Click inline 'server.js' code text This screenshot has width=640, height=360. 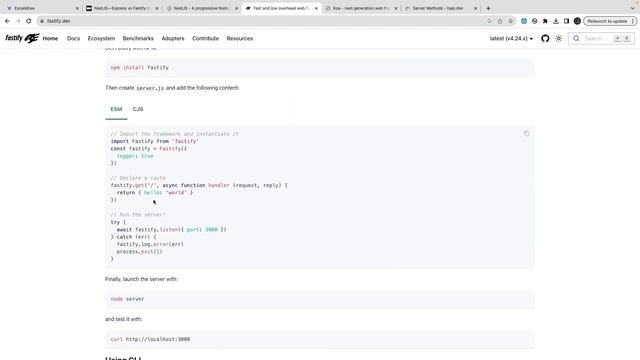(x=150, y=88)
